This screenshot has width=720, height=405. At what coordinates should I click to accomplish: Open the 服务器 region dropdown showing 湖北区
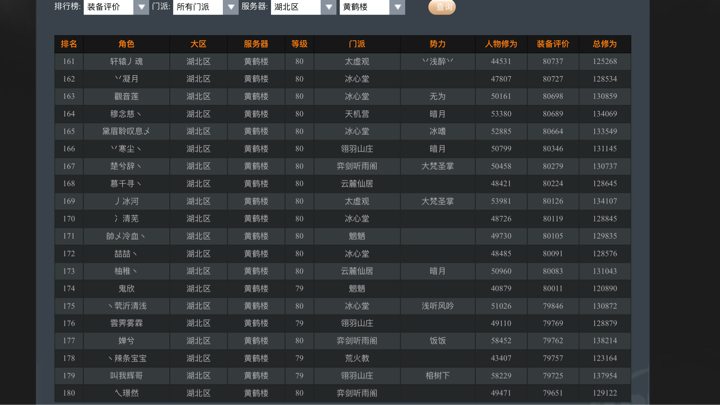(303, 7)
